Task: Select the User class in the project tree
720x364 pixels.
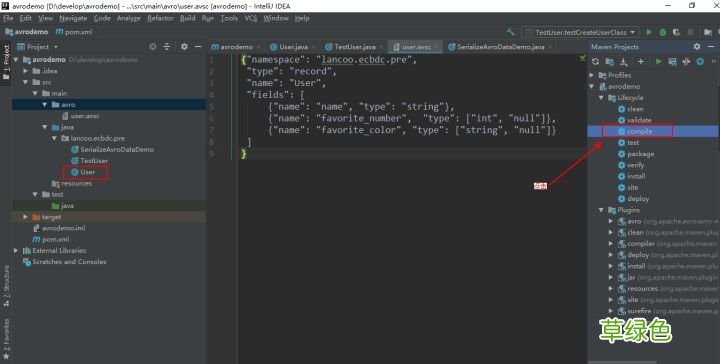Action: (83, 172)
